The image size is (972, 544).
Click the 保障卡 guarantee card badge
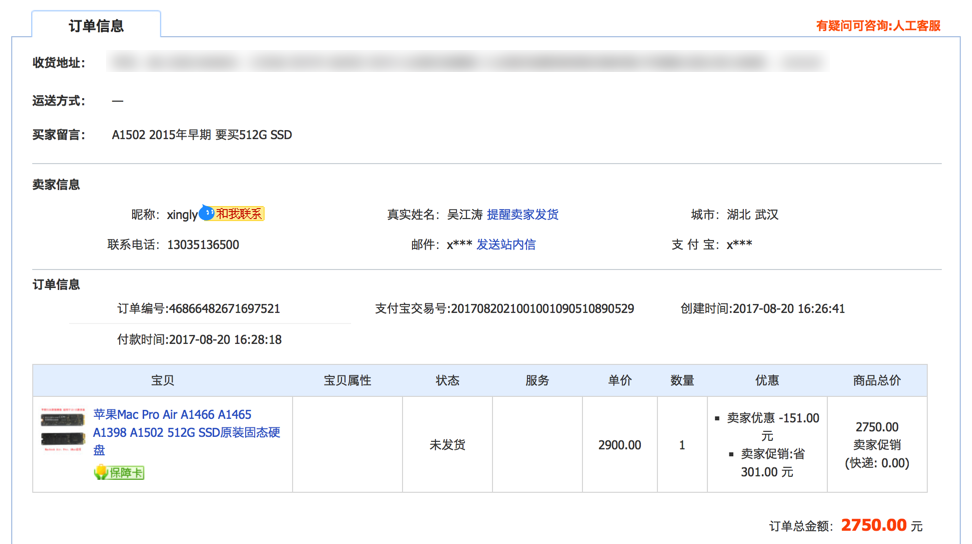click(x=119, y=472)
